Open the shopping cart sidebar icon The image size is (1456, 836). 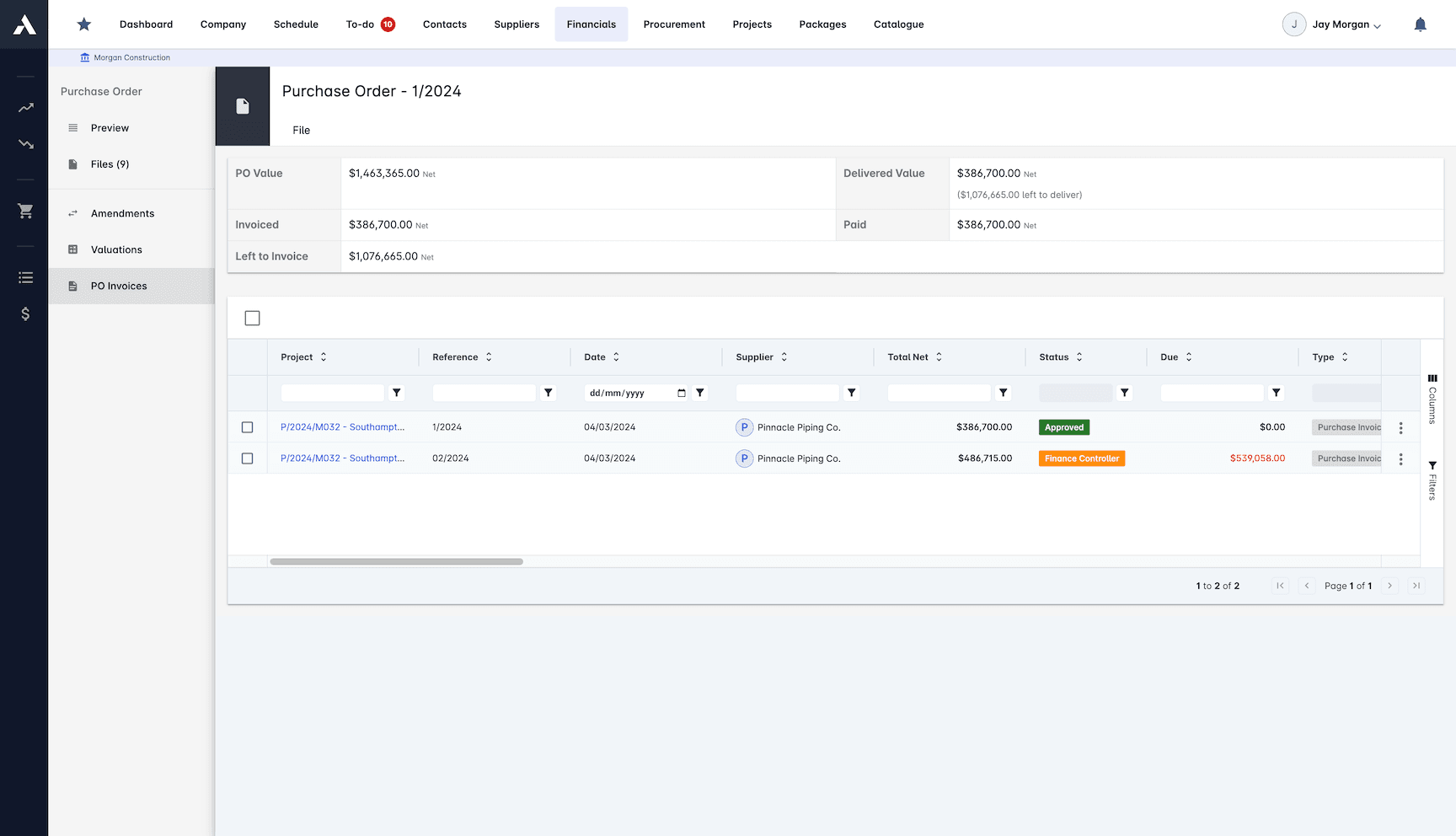click(x=25, y=211)
